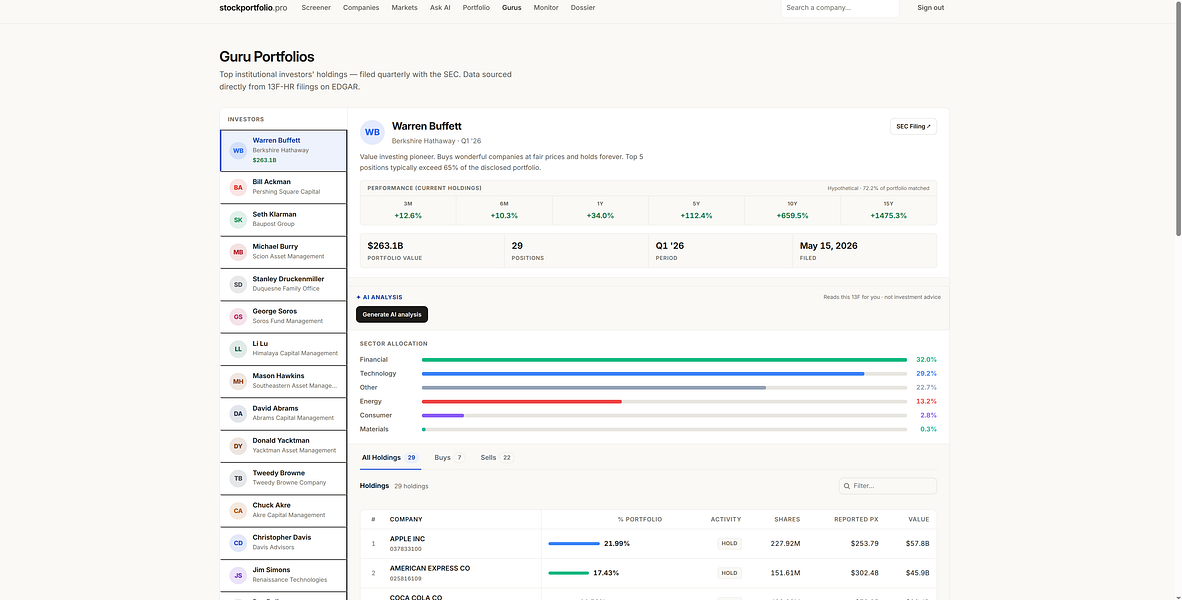Click Chuck Akre's CA avatar

(x=238, y=510)
